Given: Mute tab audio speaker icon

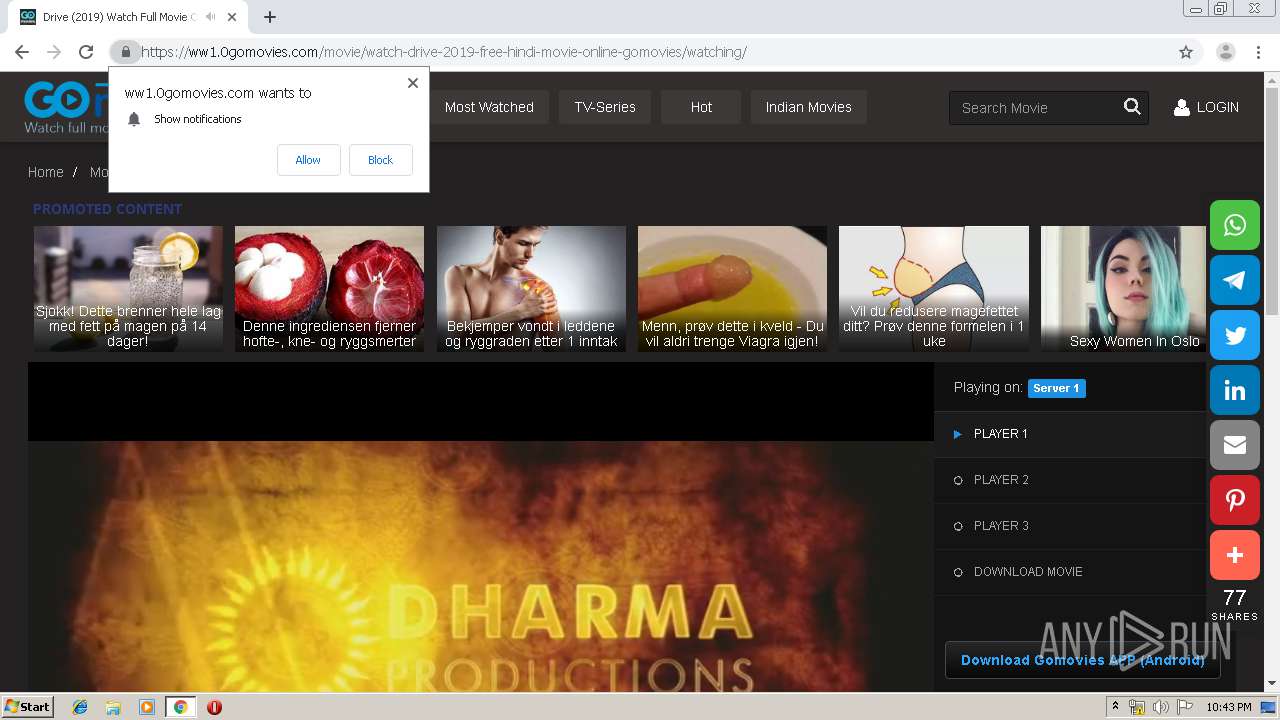Looking at the screenshot, I should 210,17.
